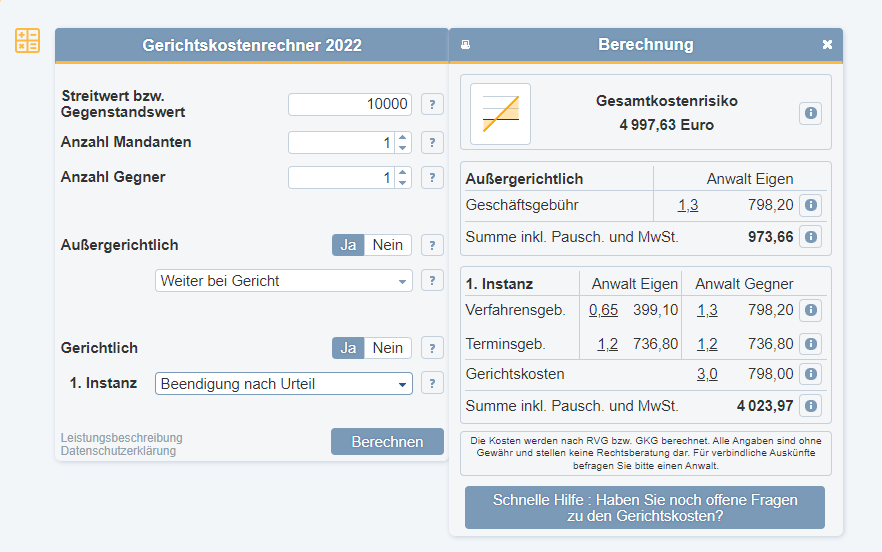Open help for Außergerichtlich Ja/Nein toggle
This screenshot has width=882, height=552.
tap(432, 245)
